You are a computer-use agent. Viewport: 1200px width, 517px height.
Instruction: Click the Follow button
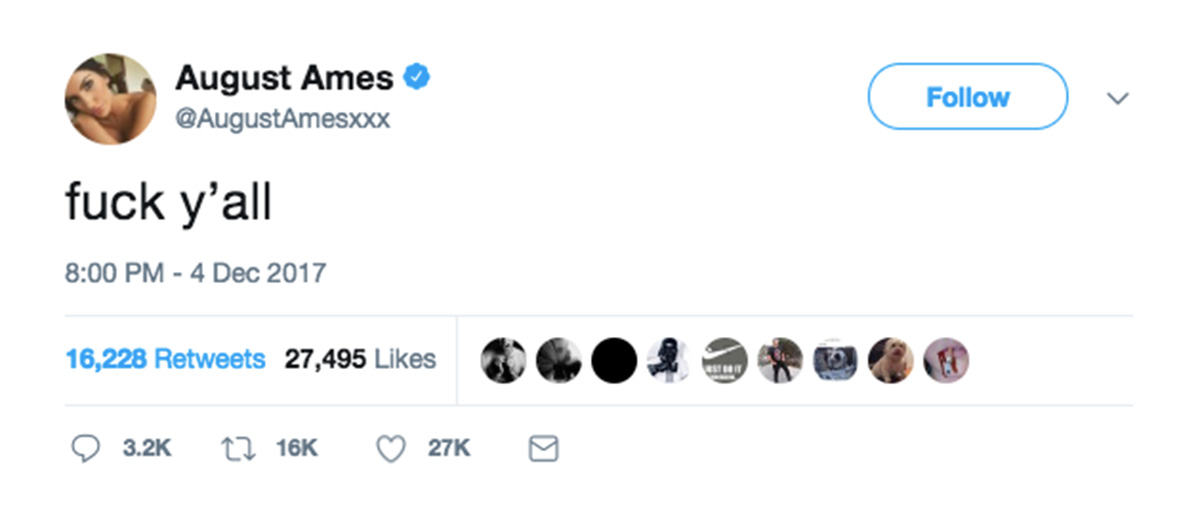coord(968,97)
